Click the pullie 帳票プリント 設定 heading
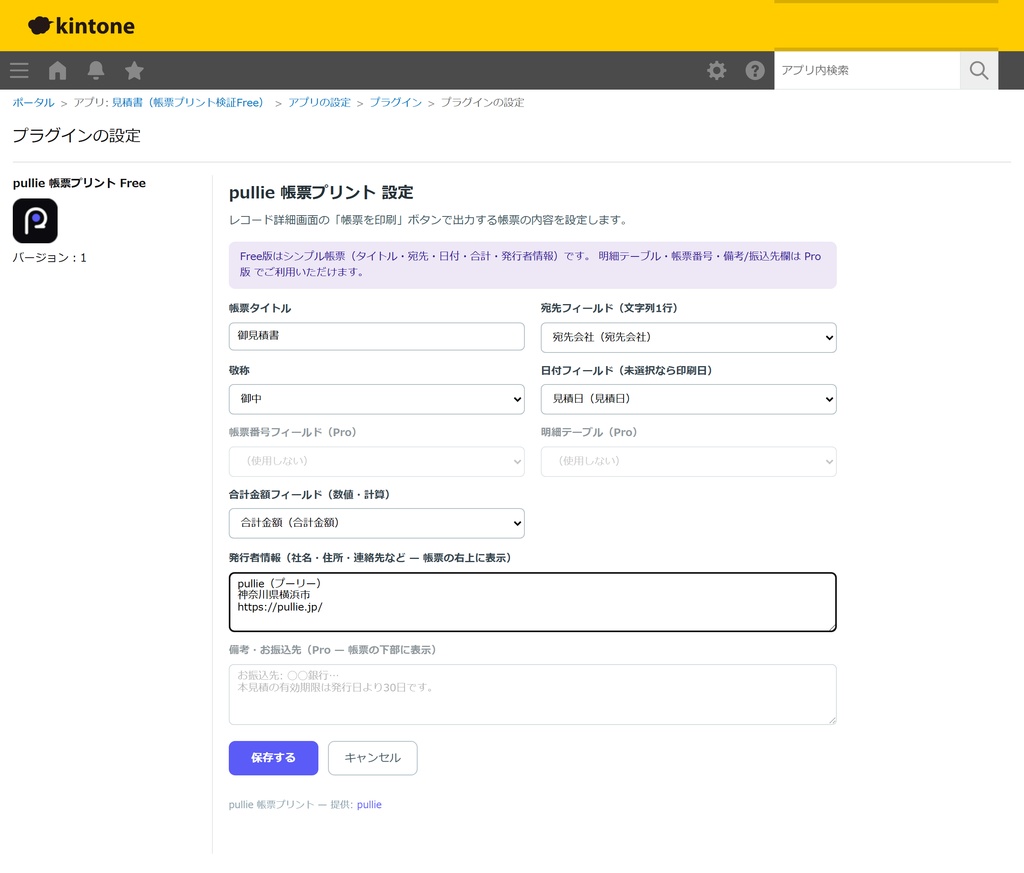This screenshot has width=1024, height=873. click(321, 193)
